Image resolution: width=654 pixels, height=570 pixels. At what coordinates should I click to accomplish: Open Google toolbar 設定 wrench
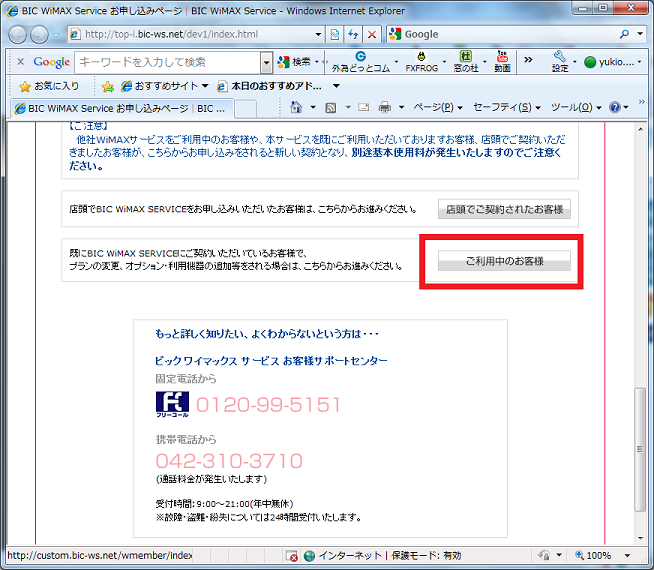pyautogui.click(x=560, y=62)
